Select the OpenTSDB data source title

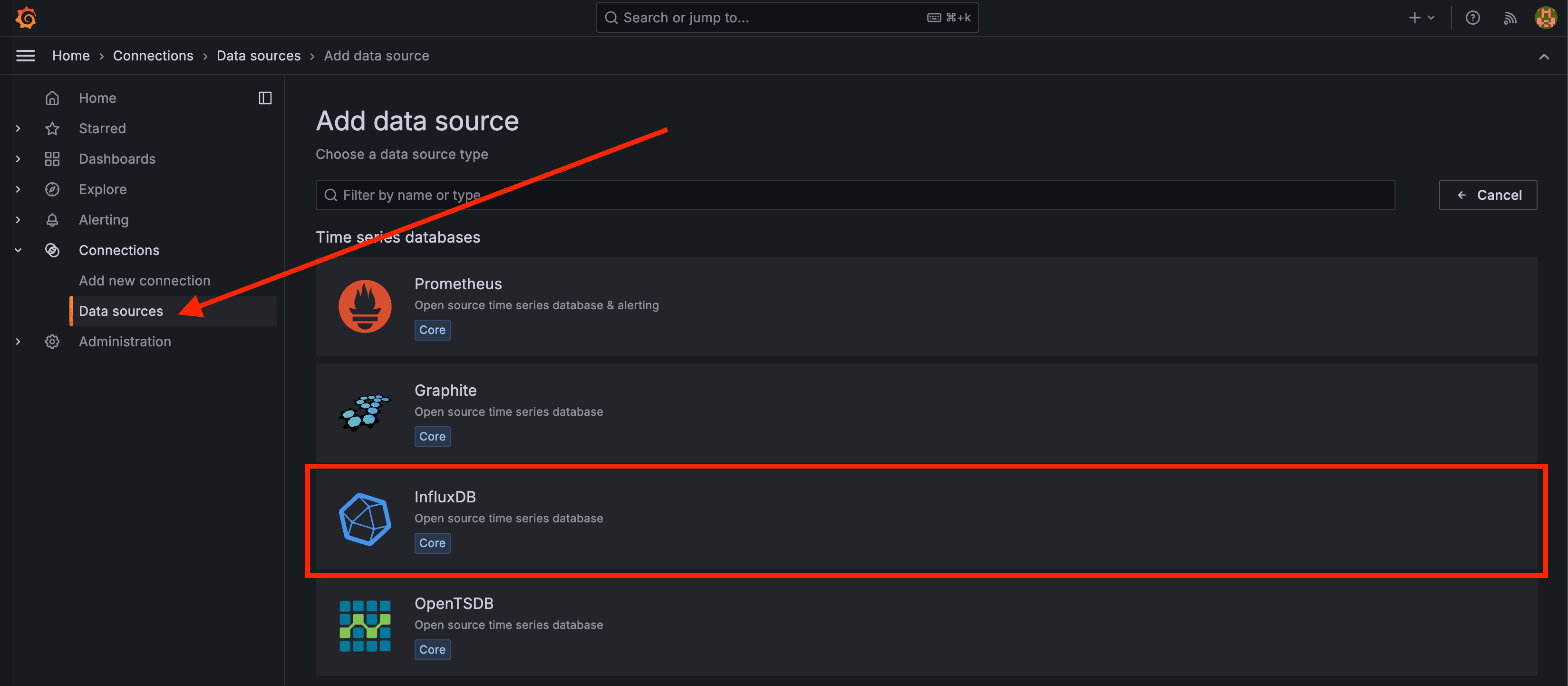point(454,604)
